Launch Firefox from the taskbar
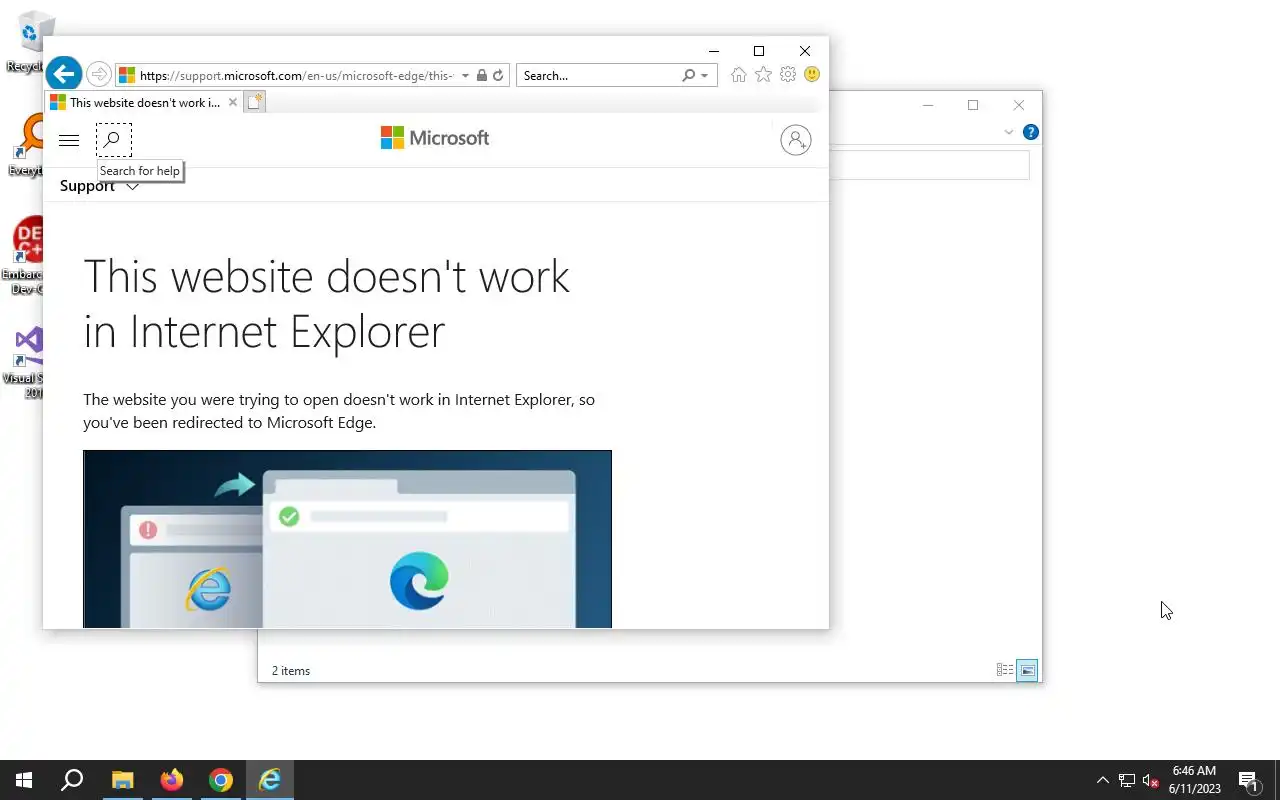 coord(172,780)
